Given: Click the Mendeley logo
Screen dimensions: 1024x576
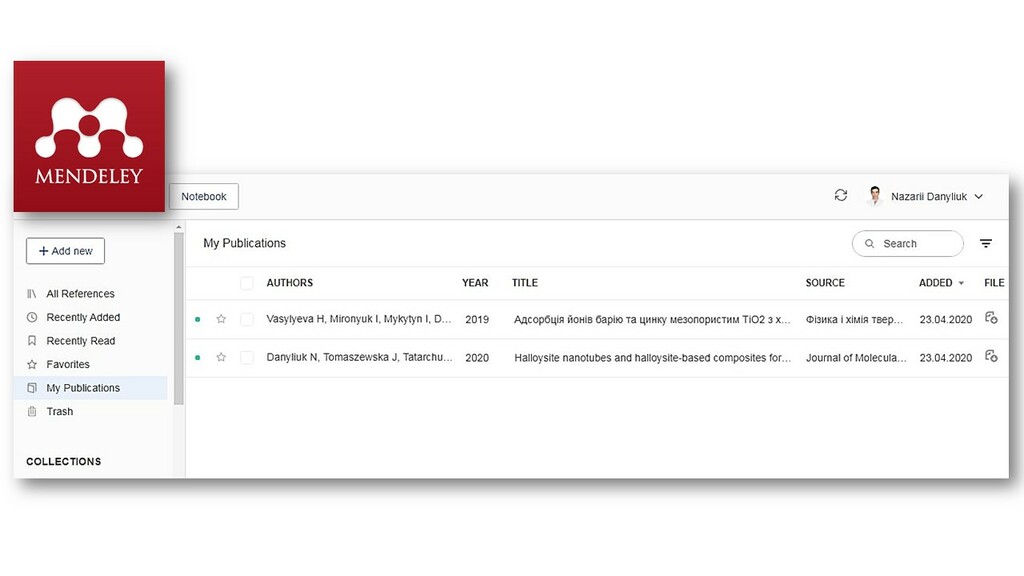Looking at the screenshot, I should pyautogui.click(x=89, y=136).
